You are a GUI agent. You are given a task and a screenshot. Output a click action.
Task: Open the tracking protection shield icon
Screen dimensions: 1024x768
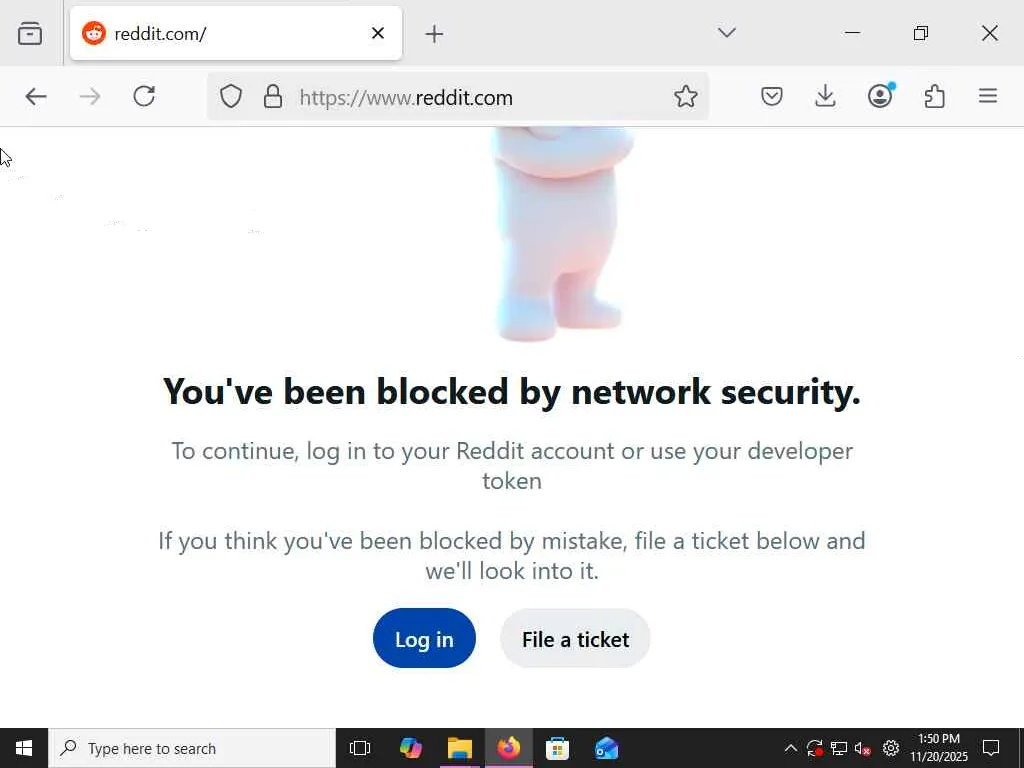pos(231,96)
